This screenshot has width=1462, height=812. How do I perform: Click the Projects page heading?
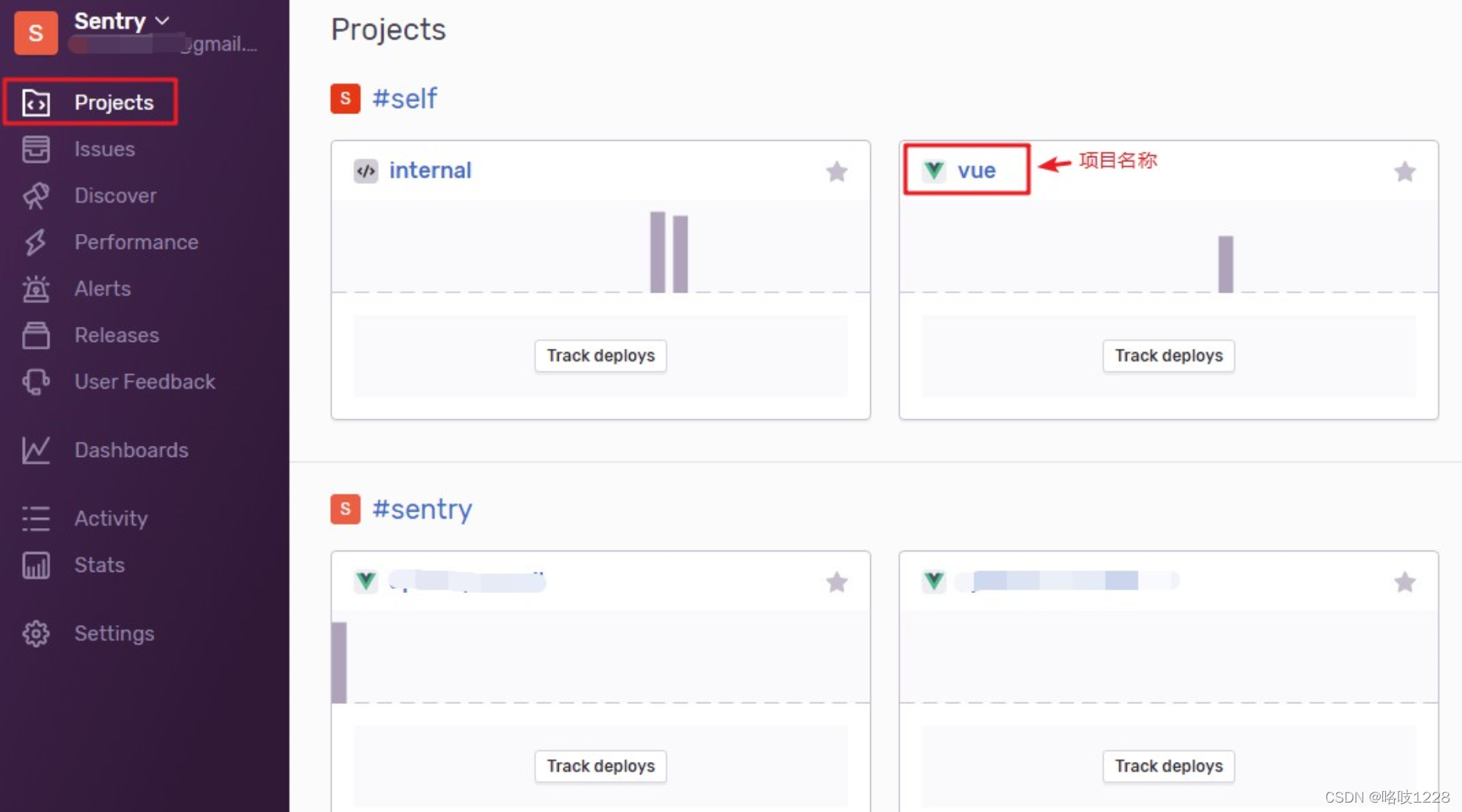pos(388,30)
